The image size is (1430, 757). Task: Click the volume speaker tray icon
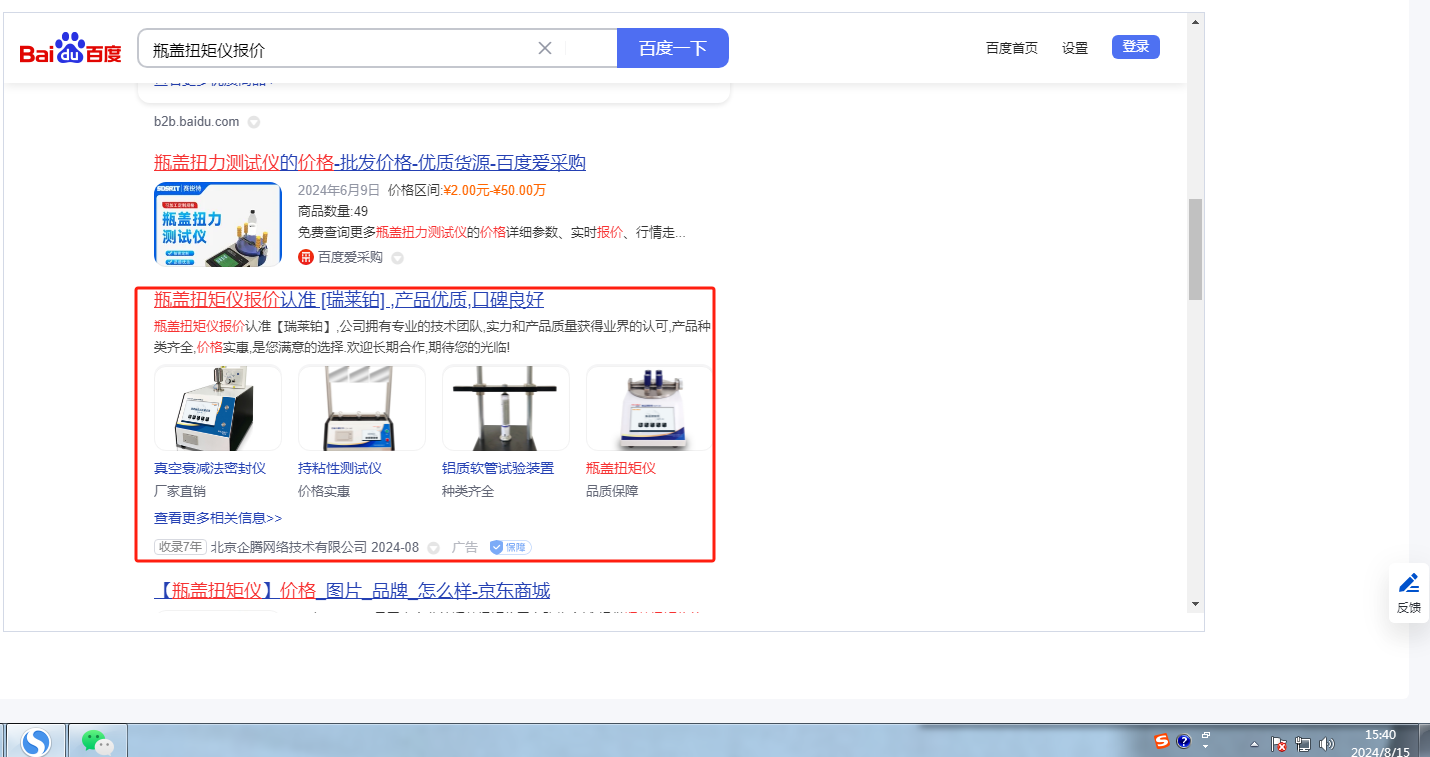pos(1327,744)
